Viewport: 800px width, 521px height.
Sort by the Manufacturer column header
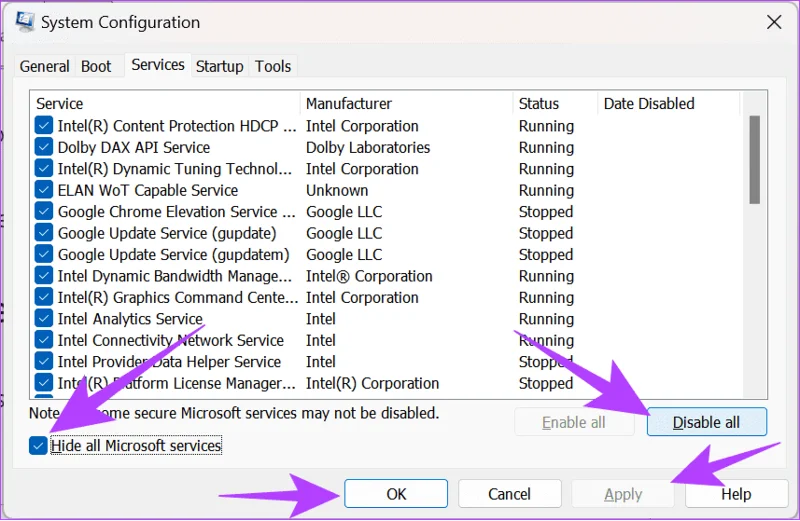pos(407,104)
